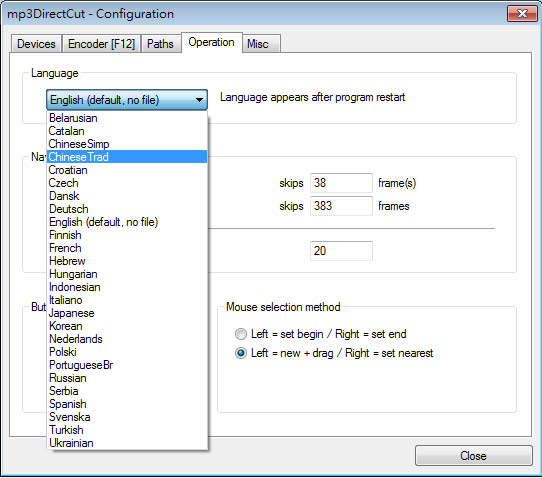Choose Finnish from the list

click(x=127, y=235)
